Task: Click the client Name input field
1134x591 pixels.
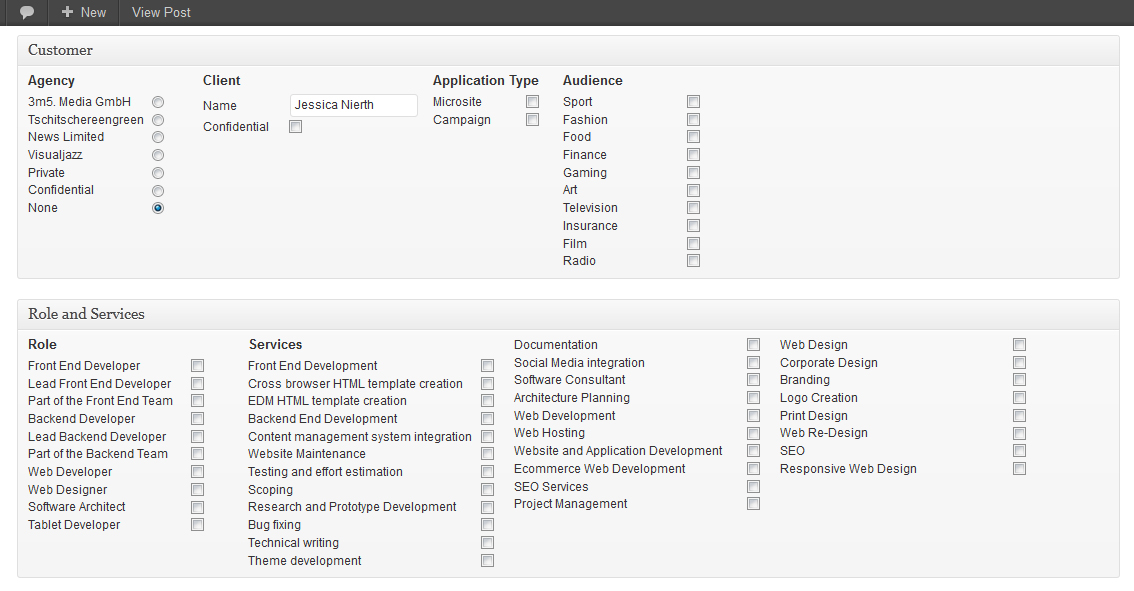Action: pos(353,105)
